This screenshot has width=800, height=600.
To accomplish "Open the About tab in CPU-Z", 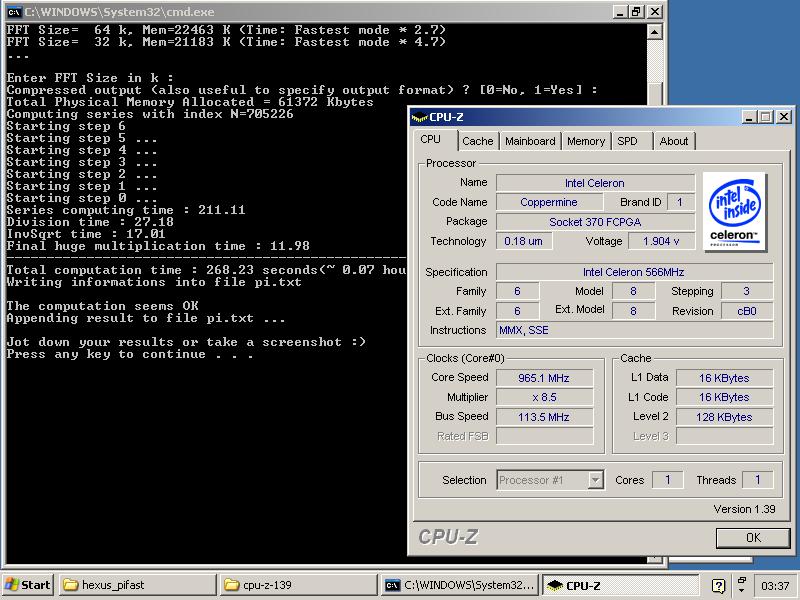I will pyautogui.click(x=673, y=141).
